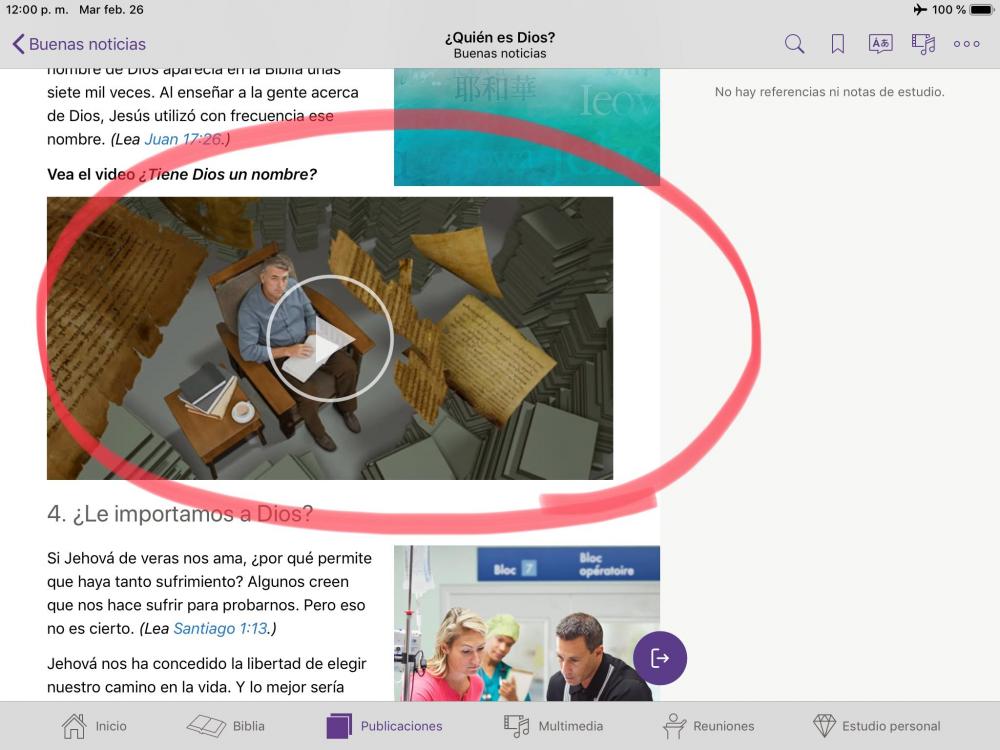Image resolution: width=1000 pixels, height=750 pixels.
Task: Open the three-dot more options menu
Action: (966, 44)
